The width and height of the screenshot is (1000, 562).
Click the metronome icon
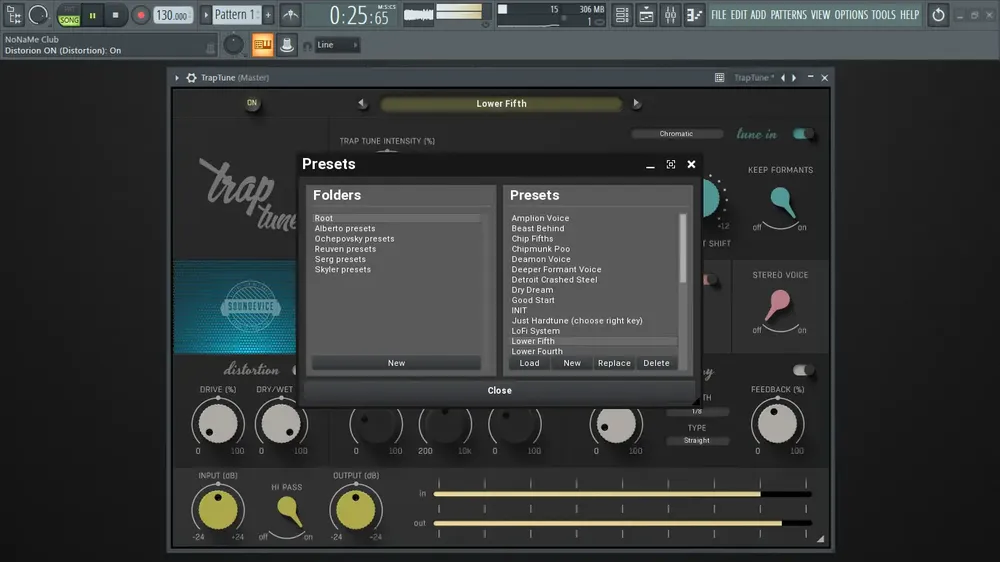pos(291,15)
